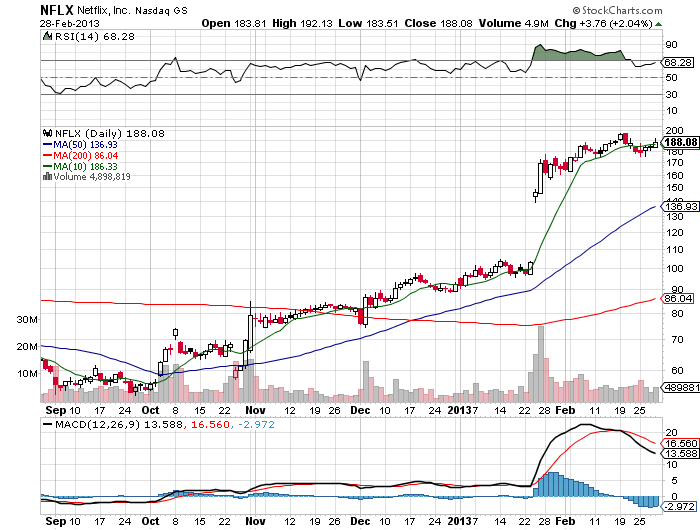
Task: Click the 489881 volume axis tag
Action: click(x=680, y=387)
